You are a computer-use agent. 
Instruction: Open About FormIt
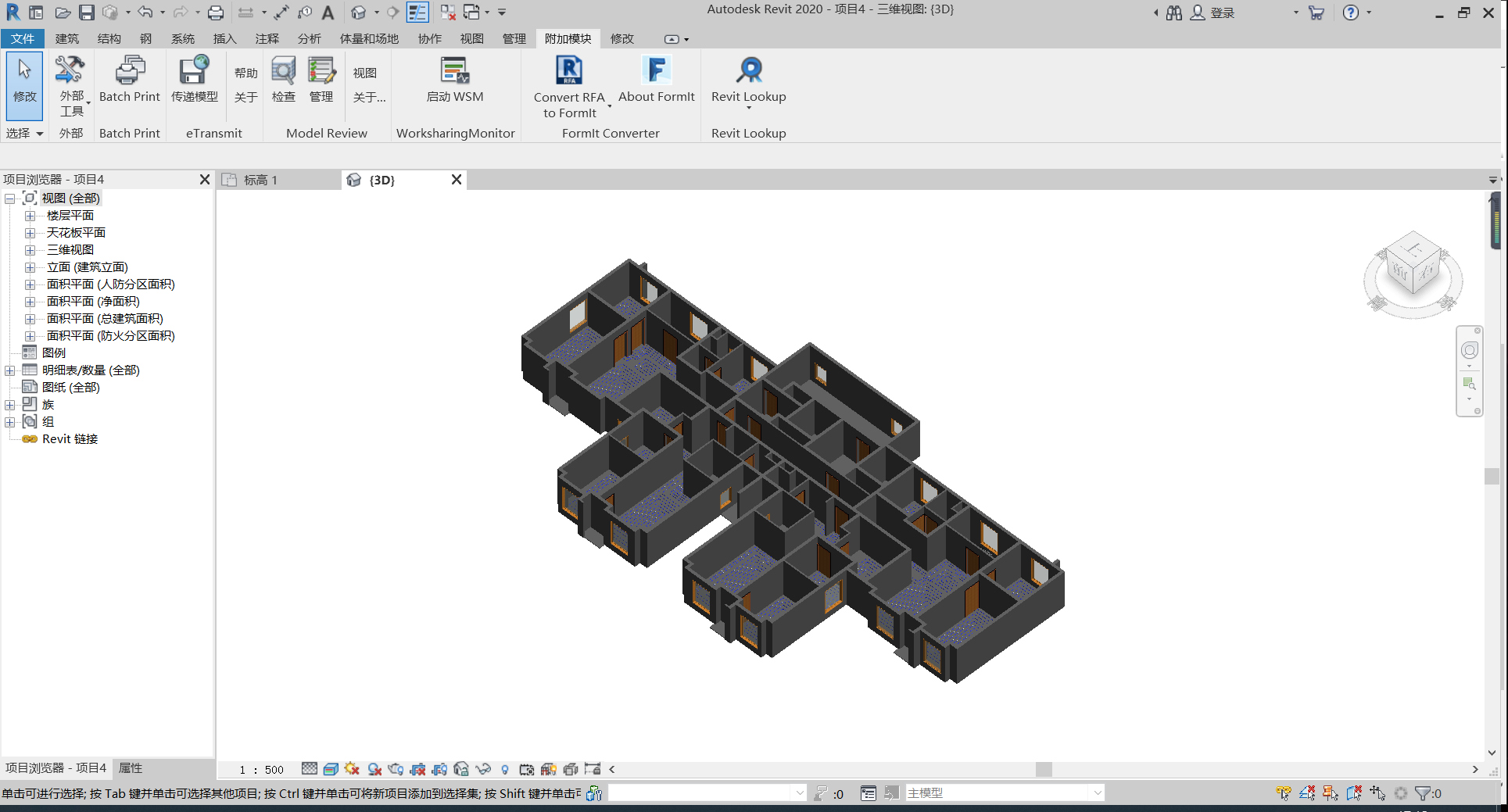(657, 80)
